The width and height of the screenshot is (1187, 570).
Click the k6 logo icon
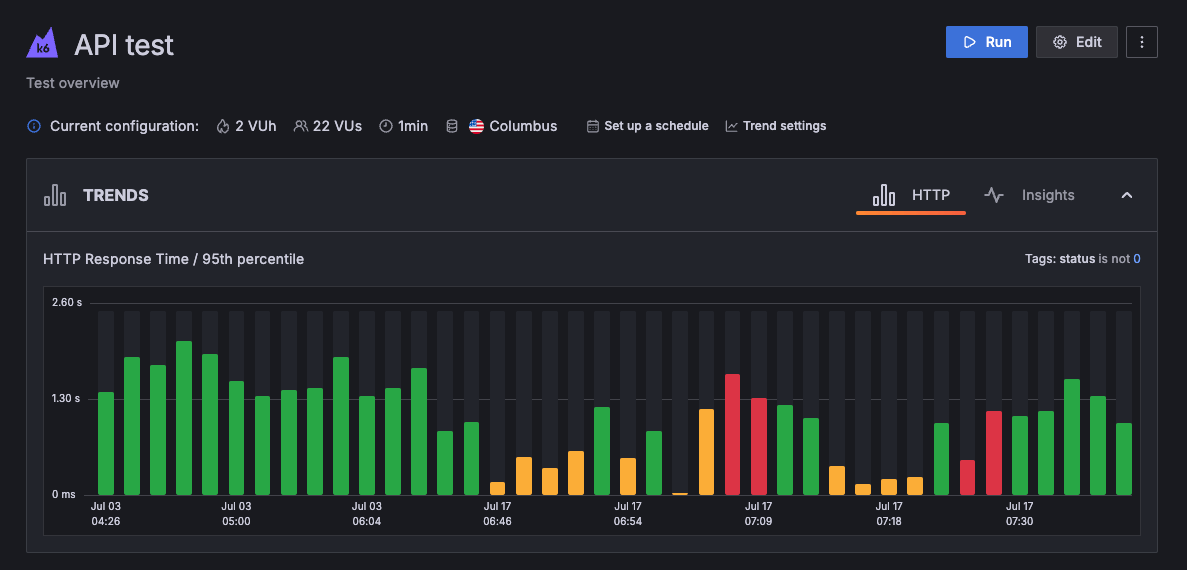pyautogui.click(x=43, y=44)
